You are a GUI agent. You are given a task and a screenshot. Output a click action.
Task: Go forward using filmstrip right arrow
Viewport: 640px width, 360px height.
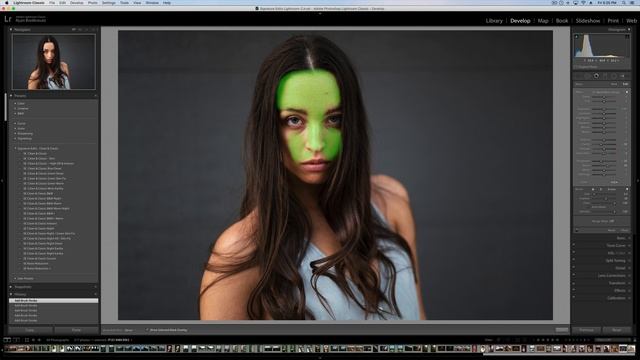[x=40, y=340]
